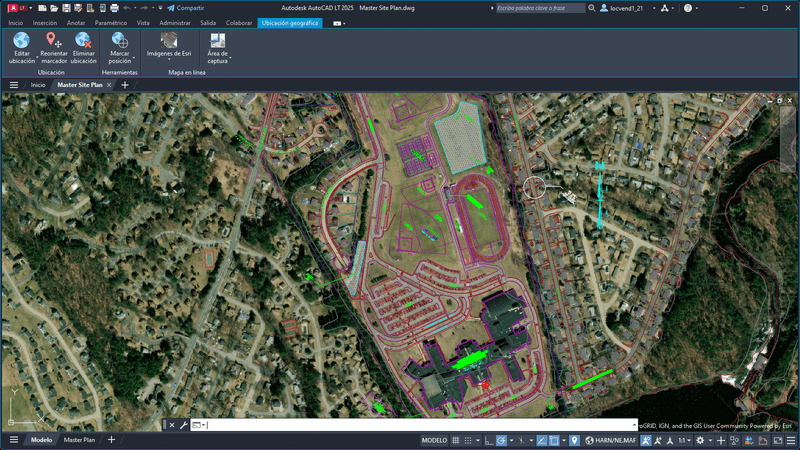
Task: Expand the isometric drafting dropdown arrow
Action: [532, 440]
